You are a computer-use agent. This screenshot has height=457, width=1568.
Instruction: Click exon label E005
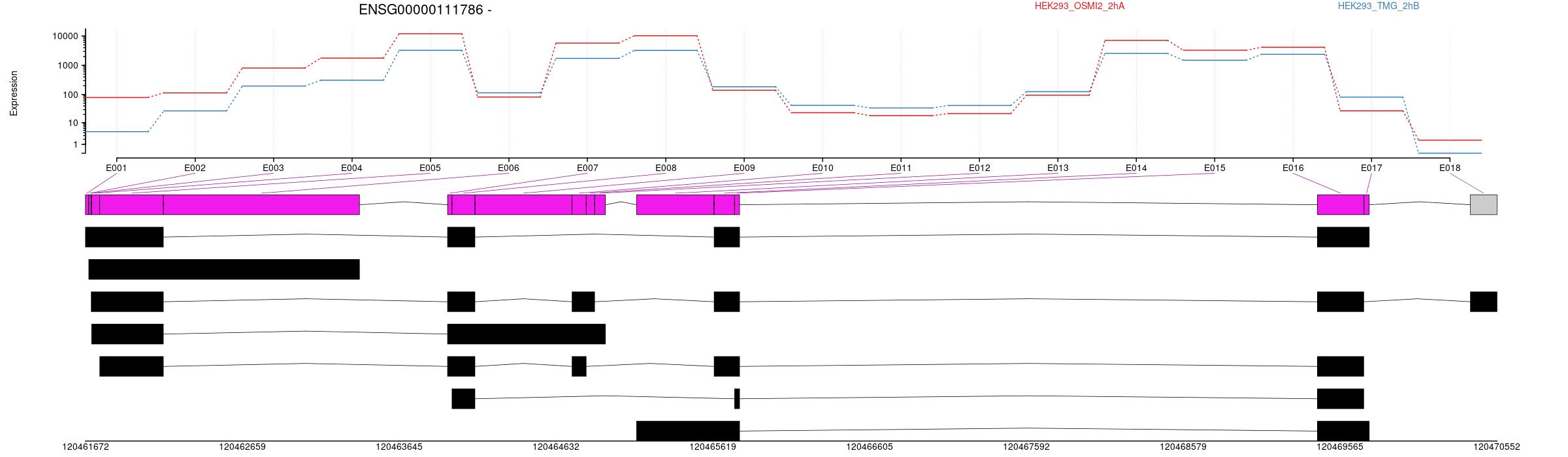pyautogui.click(x=430, y=168)
